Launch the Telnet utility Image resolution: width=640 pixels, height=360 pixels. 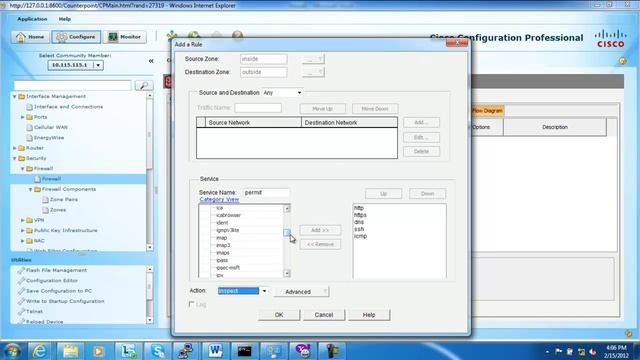coord(34,311)
